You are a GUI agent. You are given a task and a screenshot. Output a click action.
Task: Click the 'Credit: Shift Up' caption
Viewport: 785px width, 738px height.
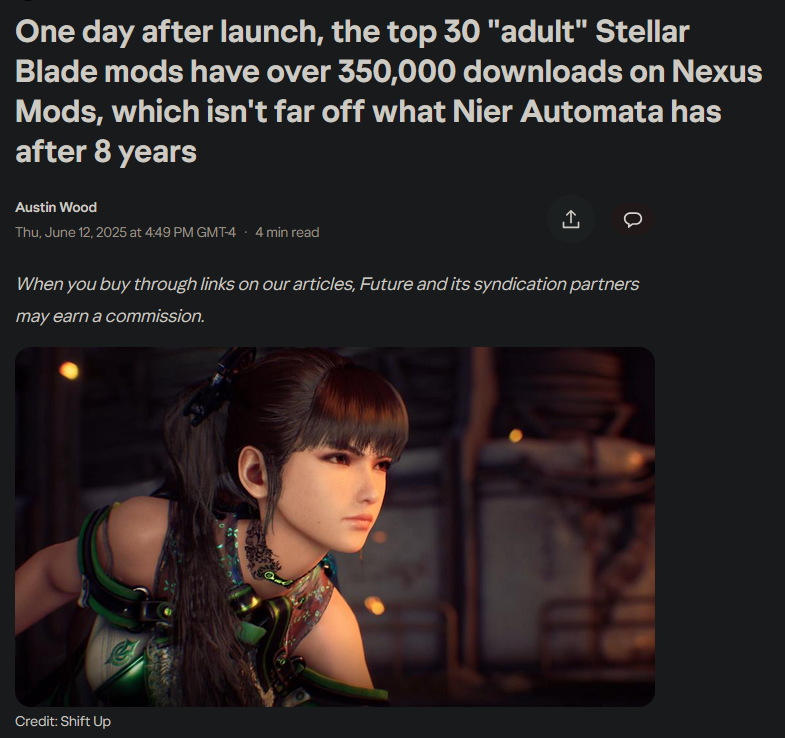coord(63,721)
